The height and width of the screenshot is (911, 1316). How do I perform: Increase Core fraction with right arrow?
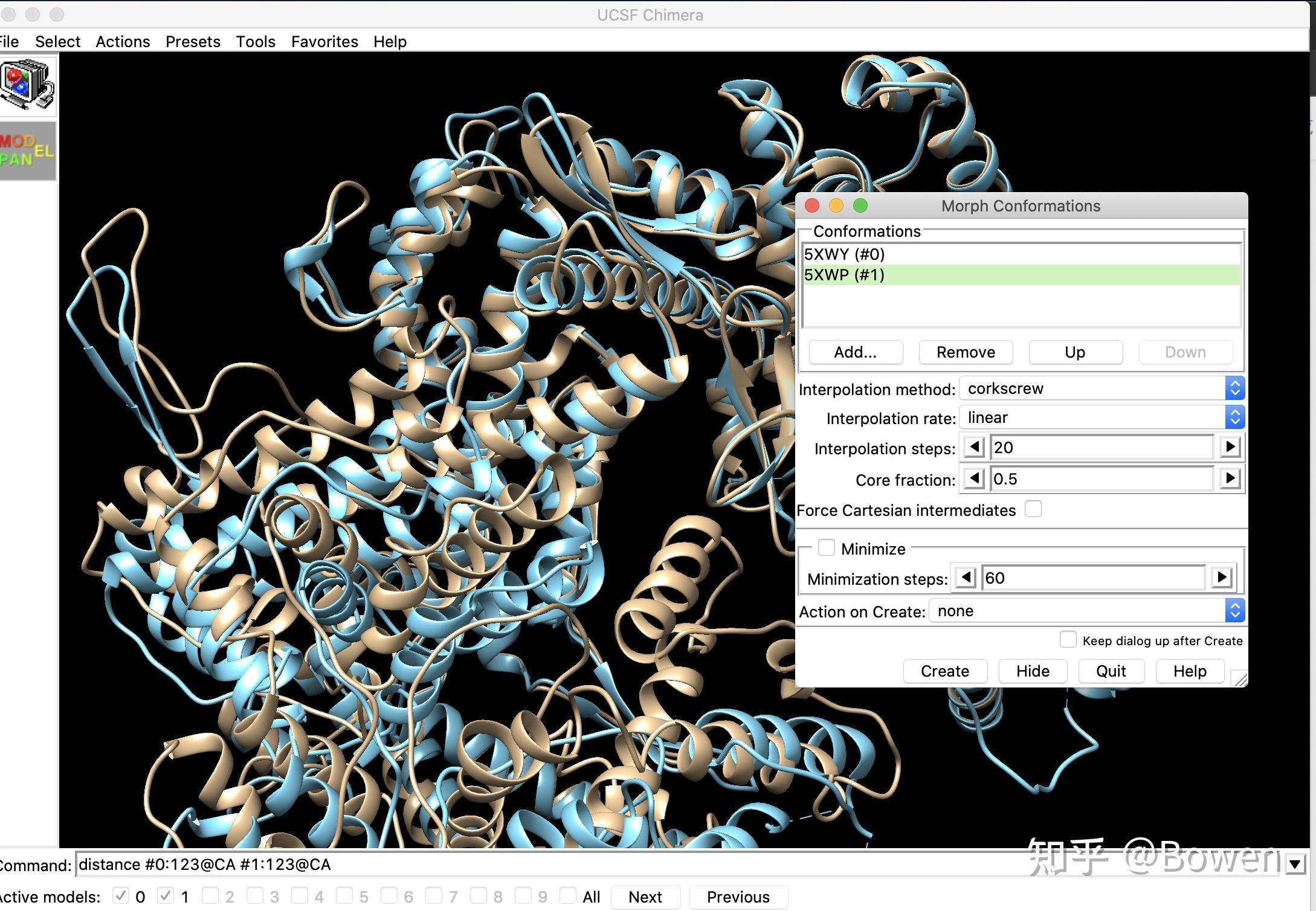[x=1230, y=479]
